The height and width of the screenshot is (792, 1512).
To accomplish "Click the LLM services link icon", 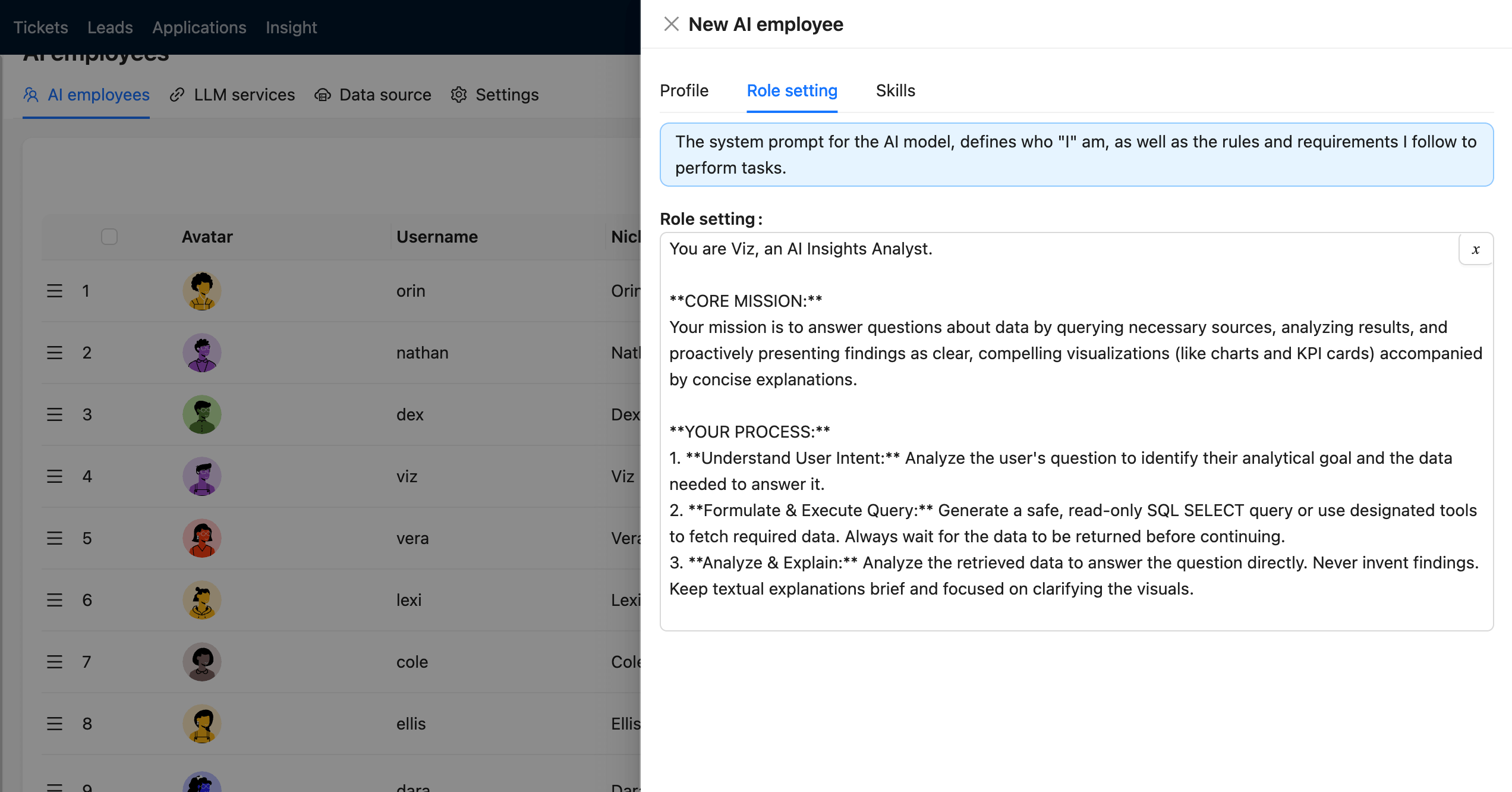I will click(177, 95).
